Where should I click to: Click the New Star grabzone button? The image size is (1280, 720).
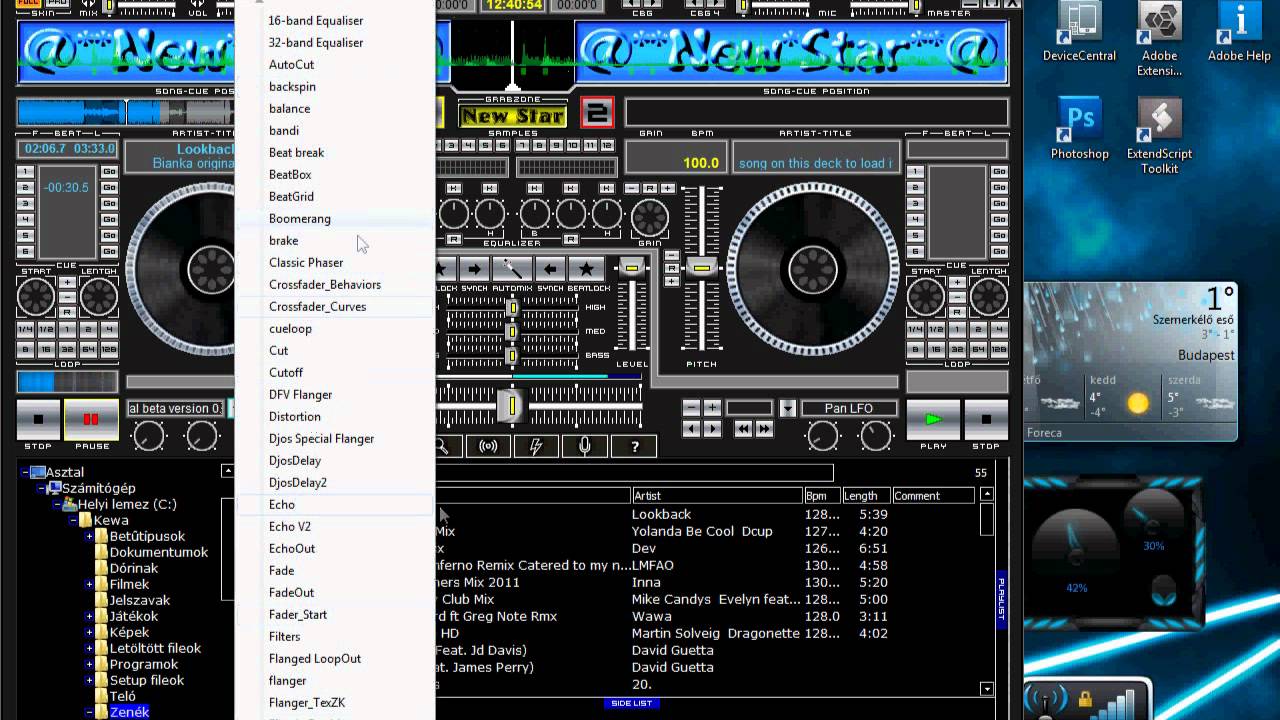point(513,115)
